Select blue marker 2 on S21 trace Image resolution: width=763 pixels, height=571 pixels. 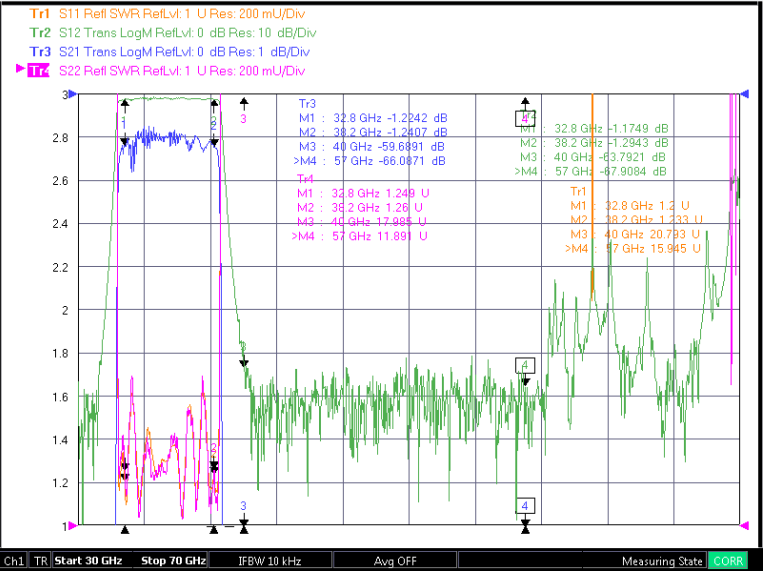coord(214,124)
